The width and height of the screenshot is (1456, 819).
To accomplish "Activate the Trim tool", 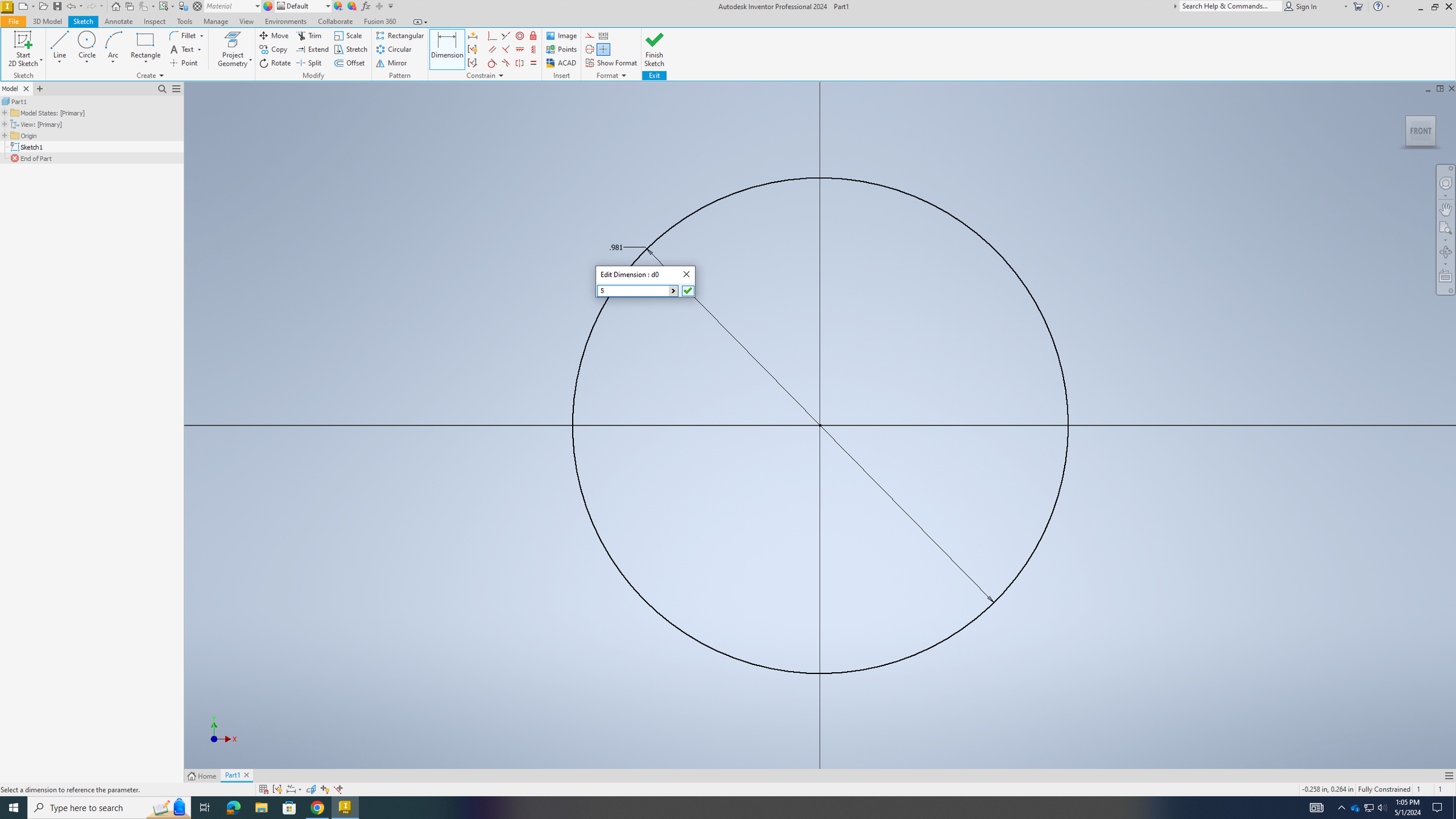I will click(309, 35).
